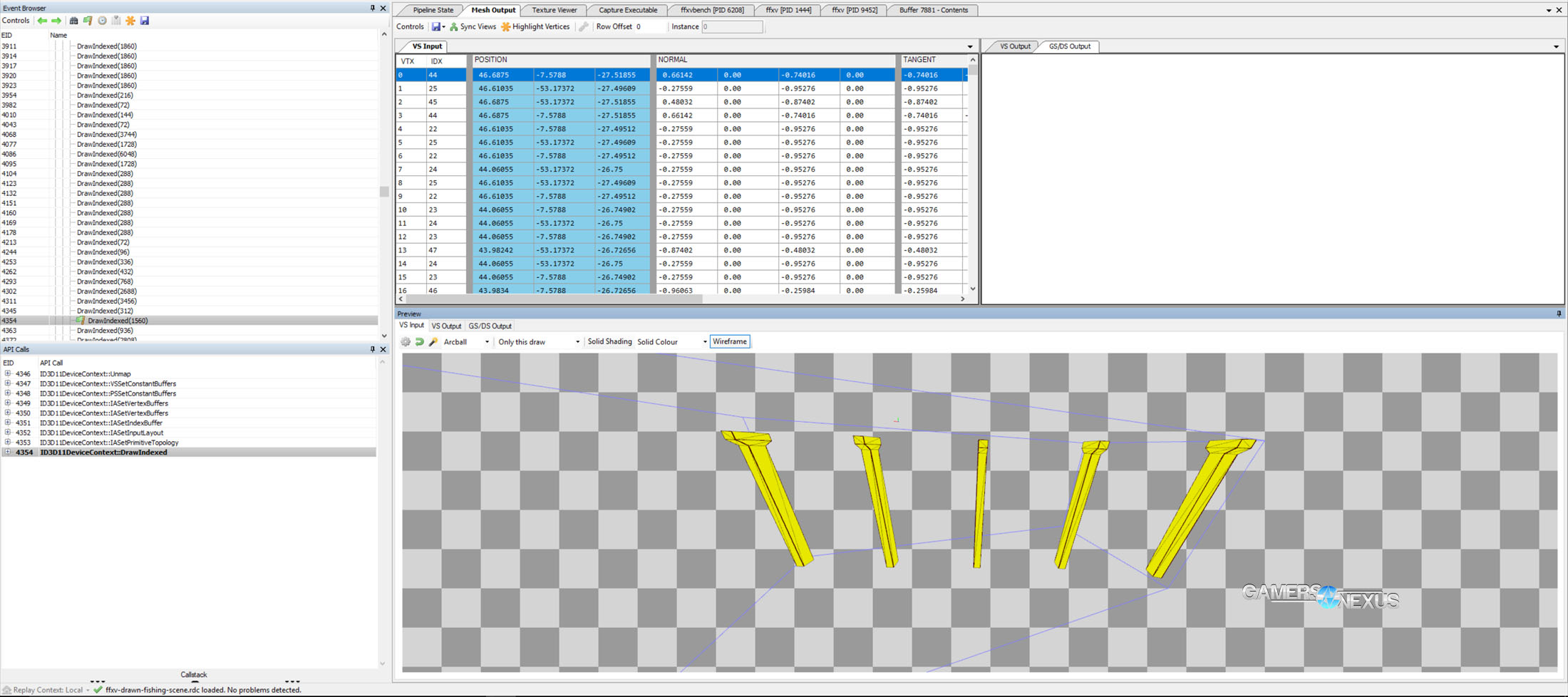Viewport: 1568px width, 697px height.
Task: Click the POSITION column header
Action: (x=560, y=60)
